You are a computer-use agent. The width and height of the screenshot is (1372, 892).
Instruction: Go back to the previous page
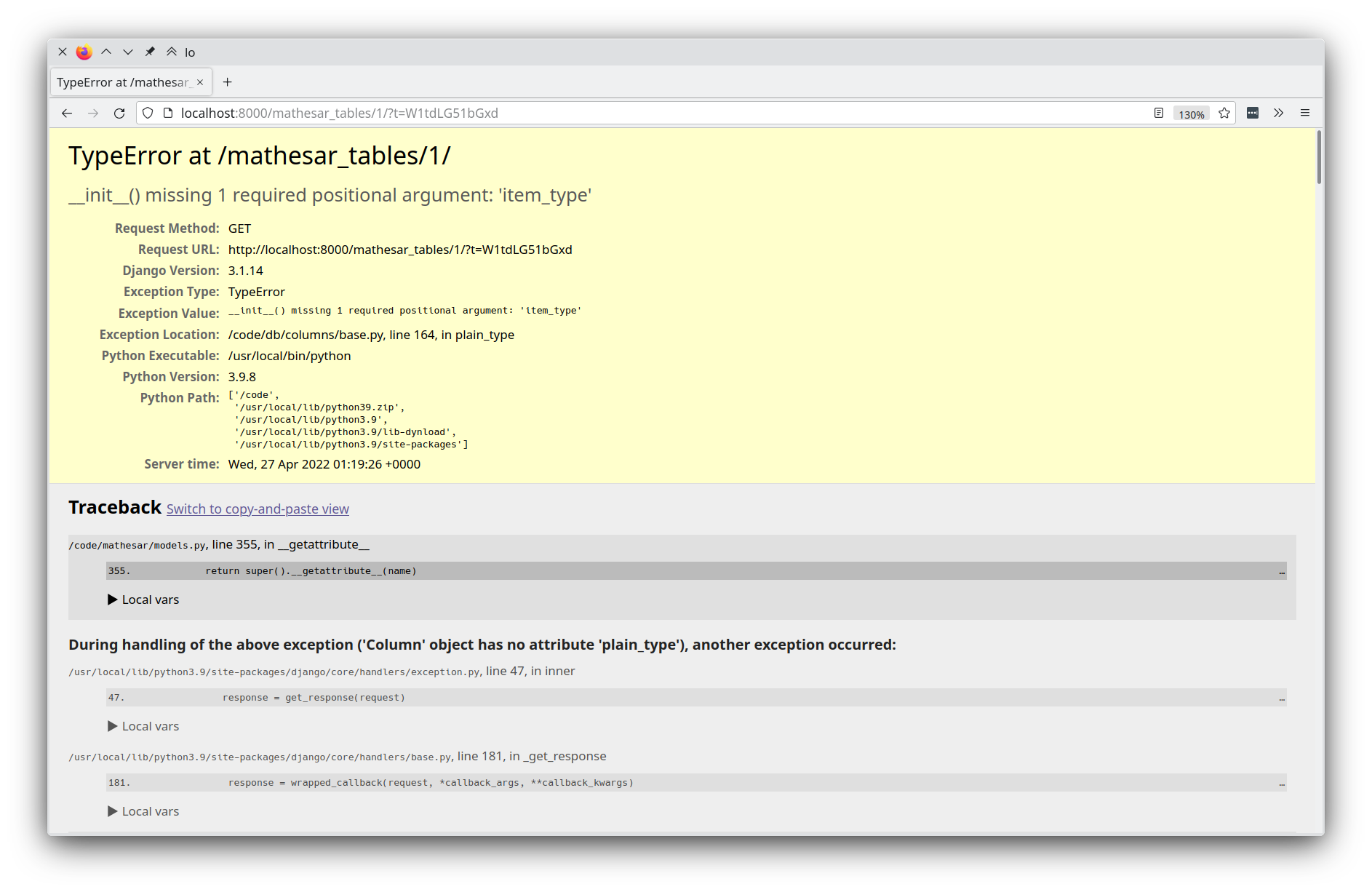(67, 113)
